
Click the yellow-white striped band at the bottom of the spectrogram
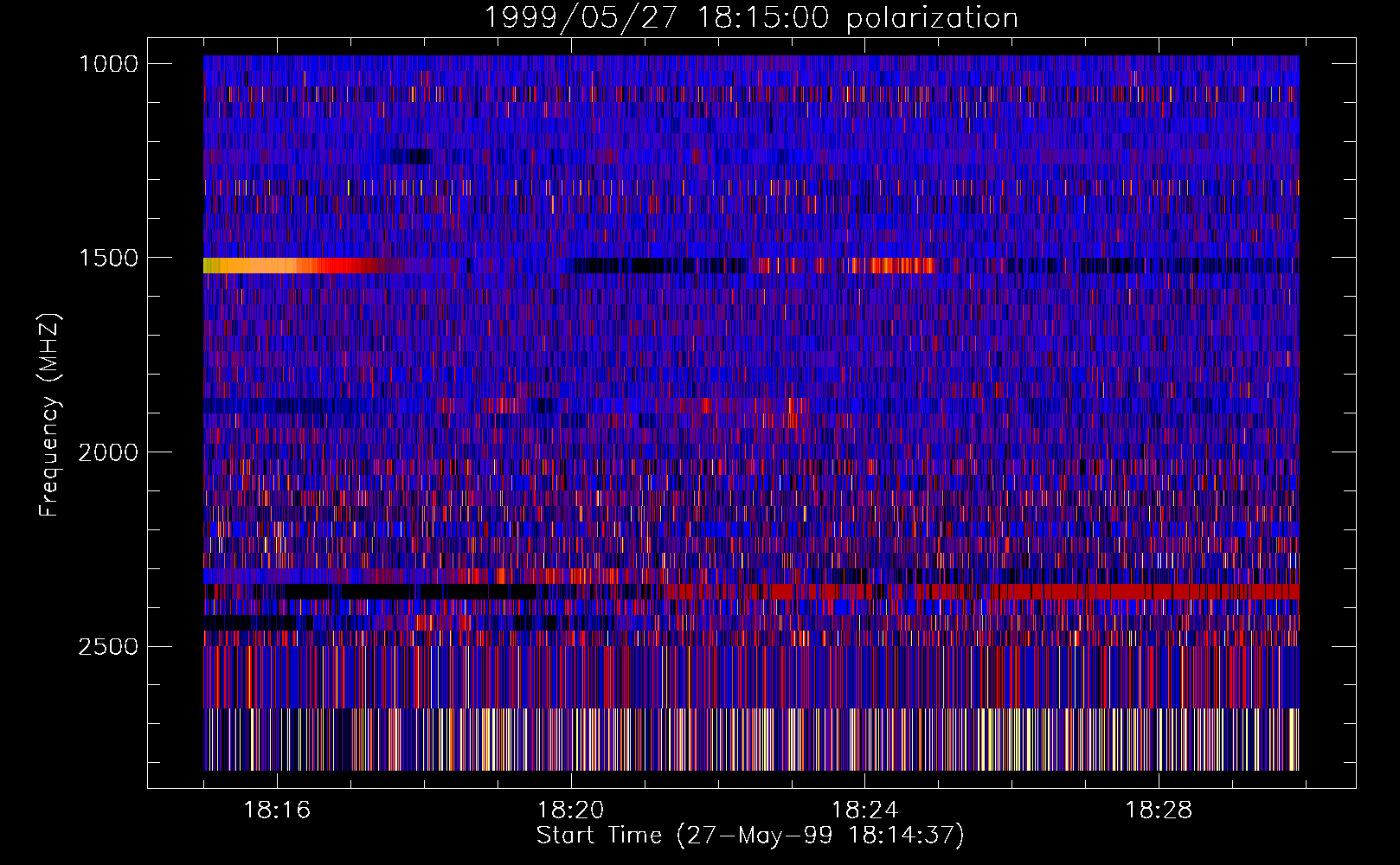click(x=751, y=740)
